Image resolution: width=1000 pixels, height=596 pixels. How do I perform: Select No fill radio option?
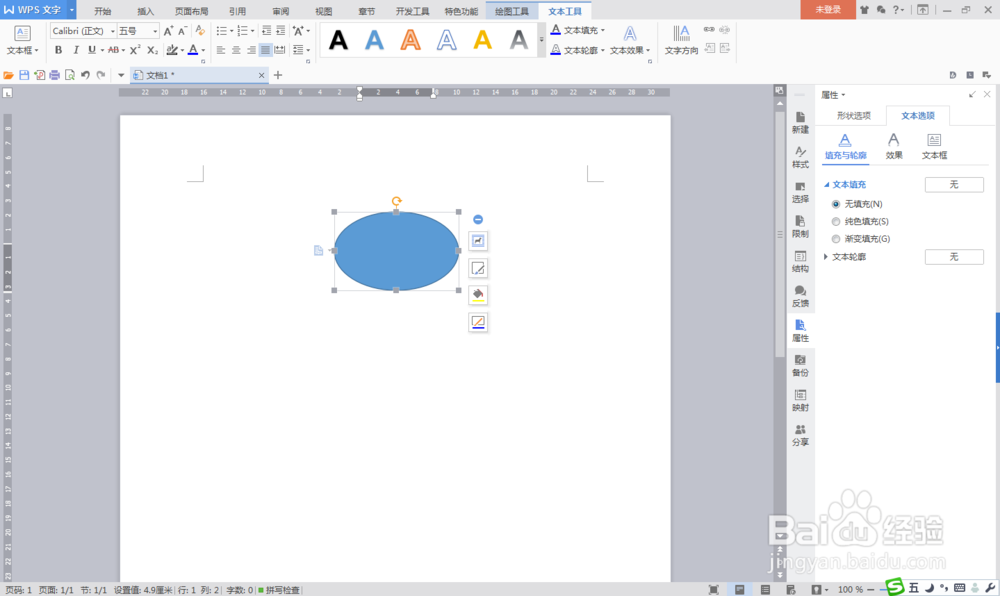pos(835,204)
